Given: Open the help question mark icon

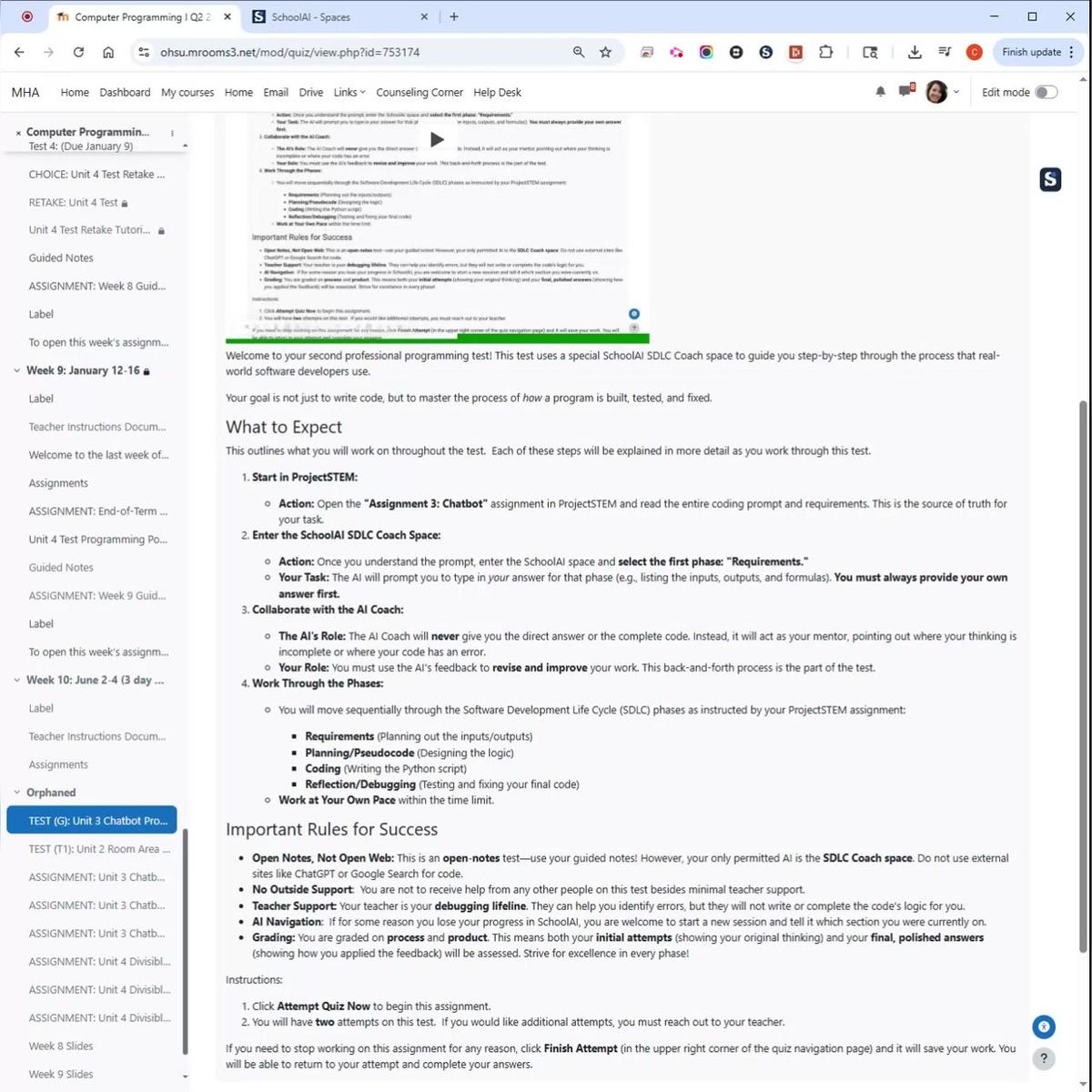Looking at the screenshot, I should coord(1043,1058).
